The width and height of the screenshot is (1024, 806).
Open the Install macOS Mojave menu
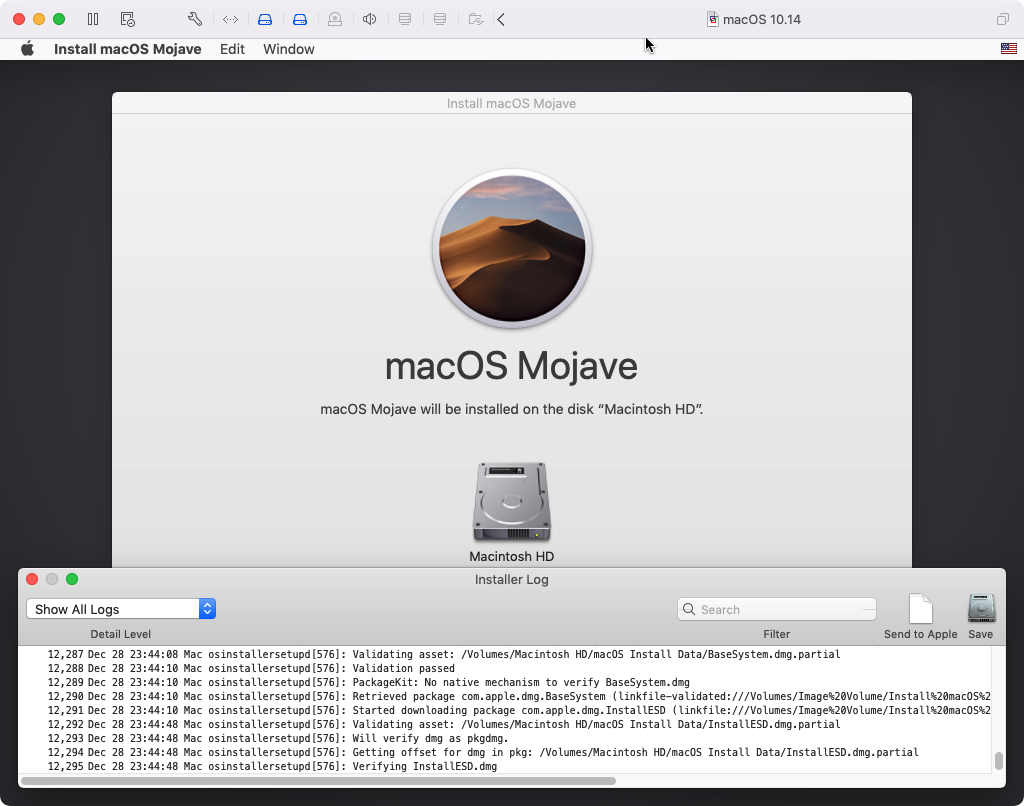point(127,49)
